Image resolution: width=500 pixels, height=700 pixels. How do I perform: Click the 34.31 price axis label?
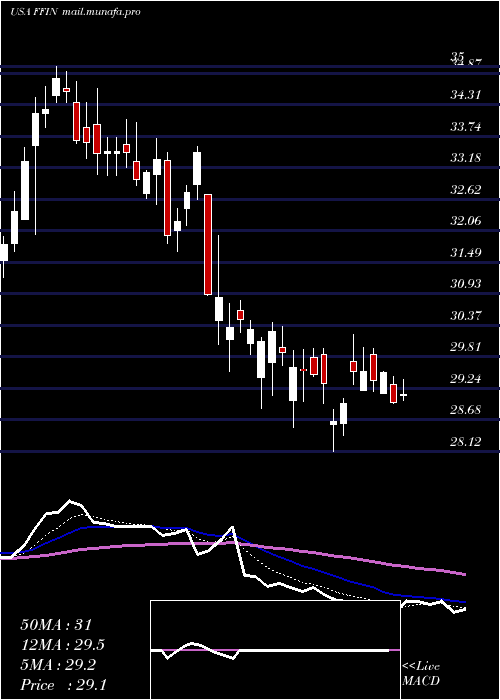click(x=465, y=95)
